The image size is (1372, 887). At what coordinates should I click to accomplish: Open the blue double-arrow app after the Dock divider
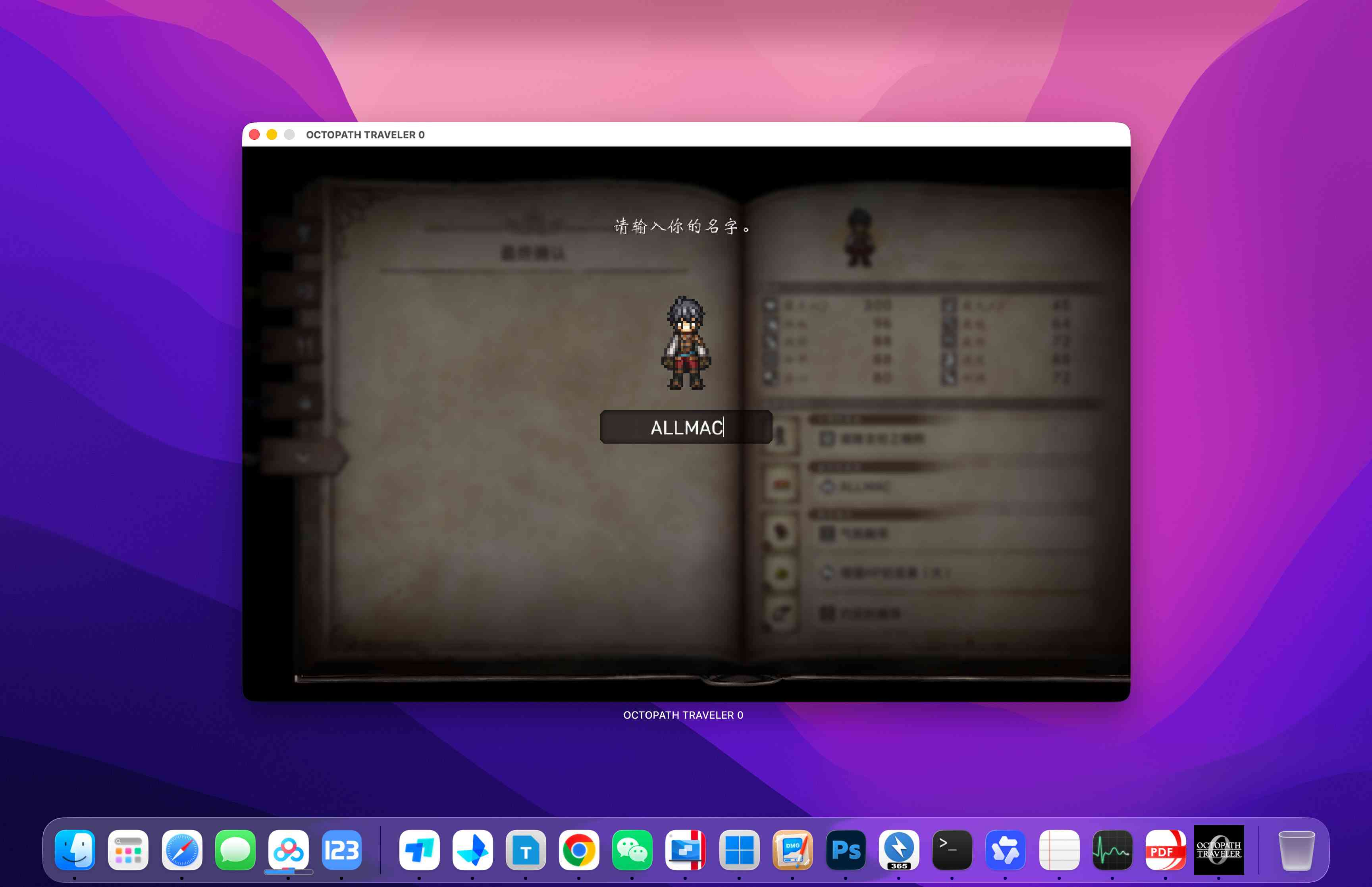pyautogui.click(x=419, y=850)
